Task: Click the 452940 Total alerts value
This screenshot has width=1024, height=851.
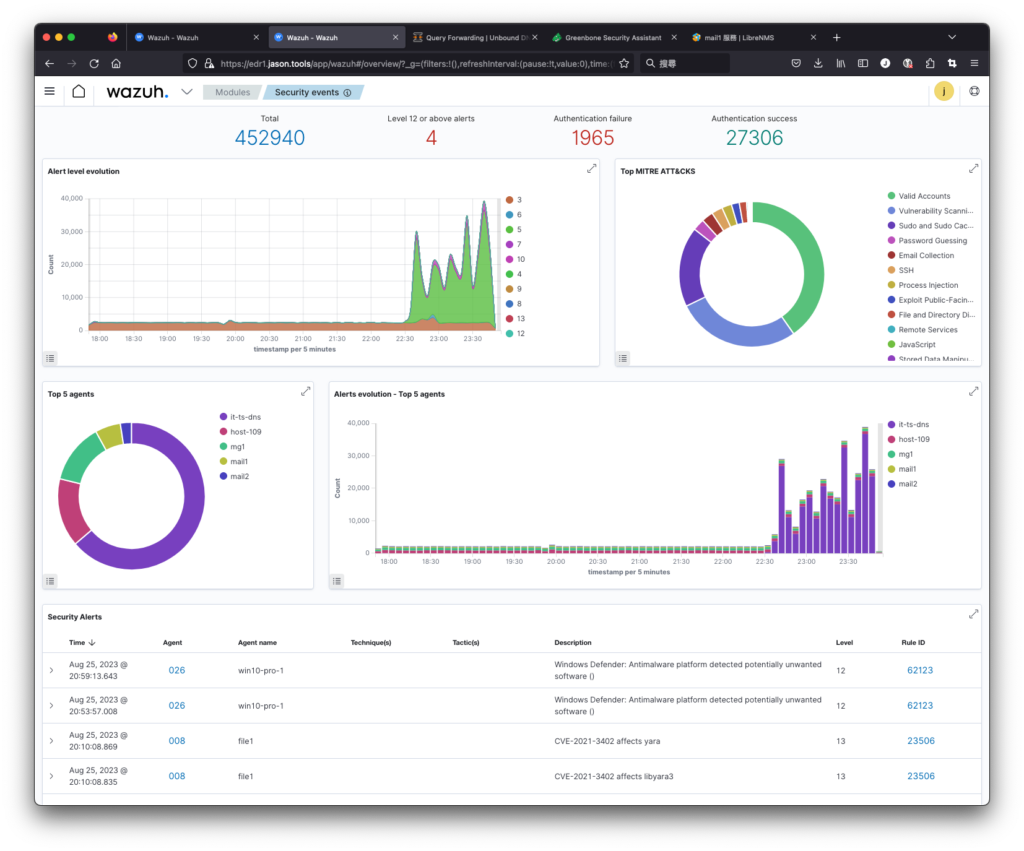Action: click(x=270, y=138)
